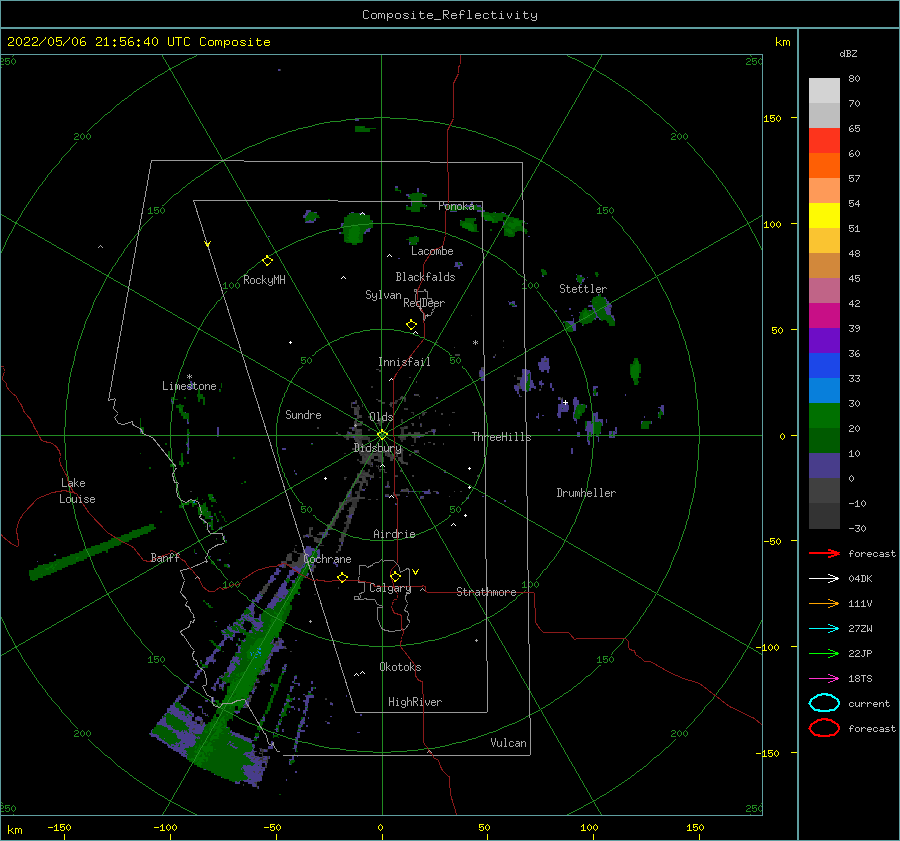900x841 pixels.
Task: Click the Okotoks label
Action: 400,667
